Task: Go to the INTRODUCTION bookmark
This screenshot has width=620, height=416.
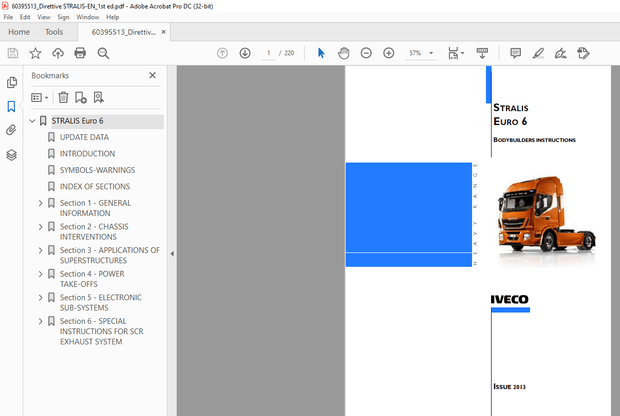Action: pos(87,154)
